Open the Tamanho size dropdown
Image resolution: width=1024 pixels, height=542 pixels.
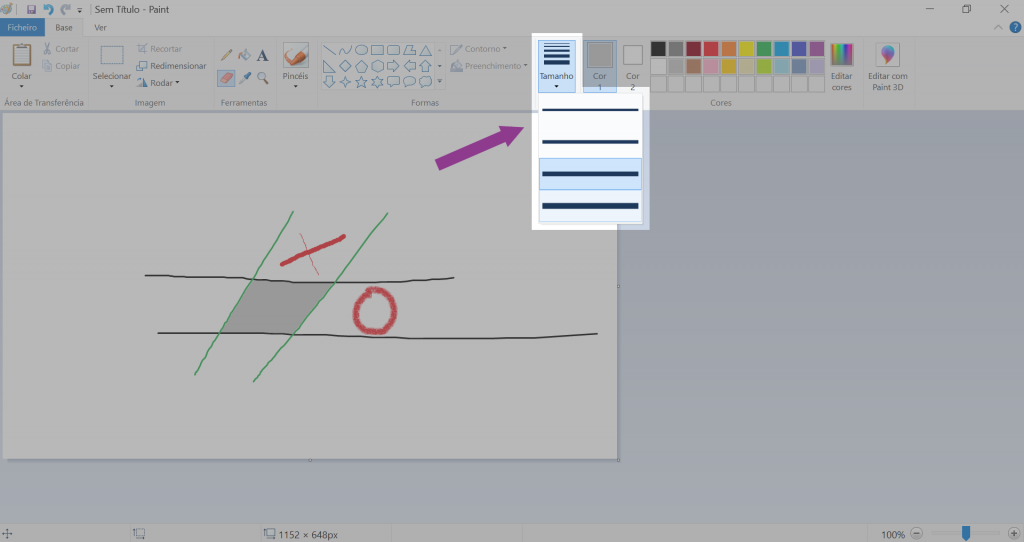556,66
